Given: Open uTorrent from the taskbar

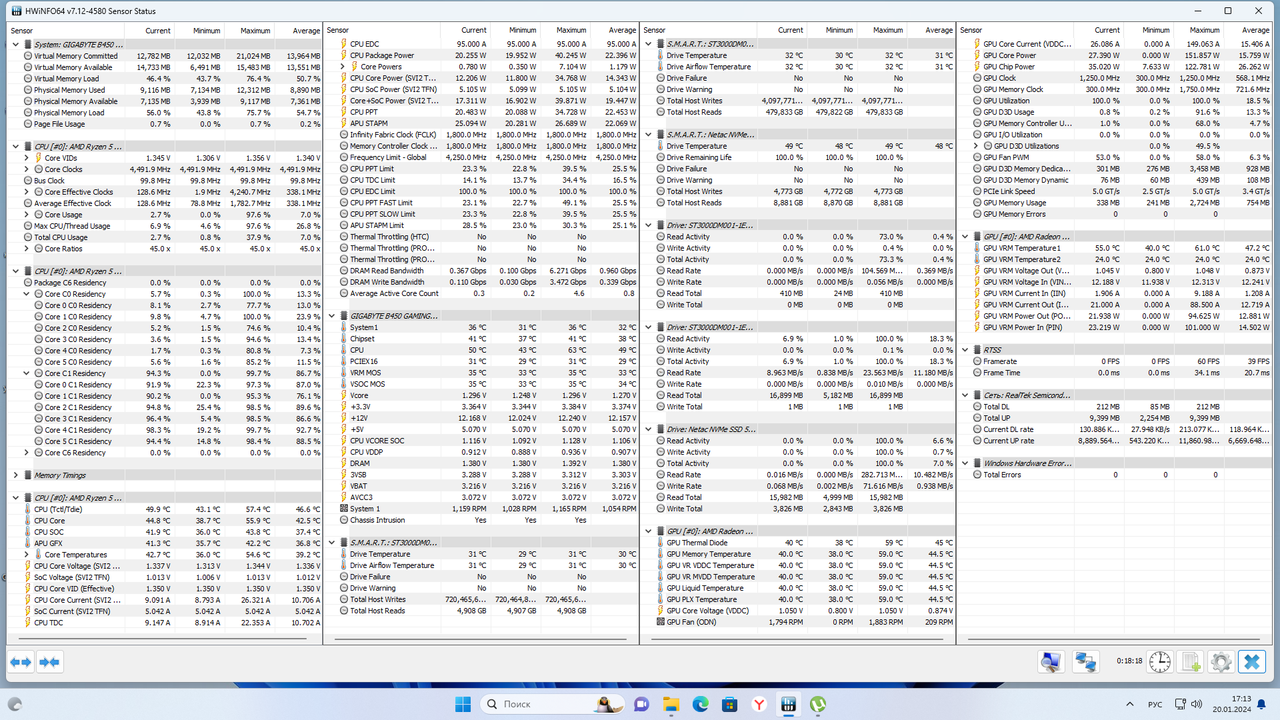Looking at the screenshot, I should pyautogui.click(x=817, y=704).
